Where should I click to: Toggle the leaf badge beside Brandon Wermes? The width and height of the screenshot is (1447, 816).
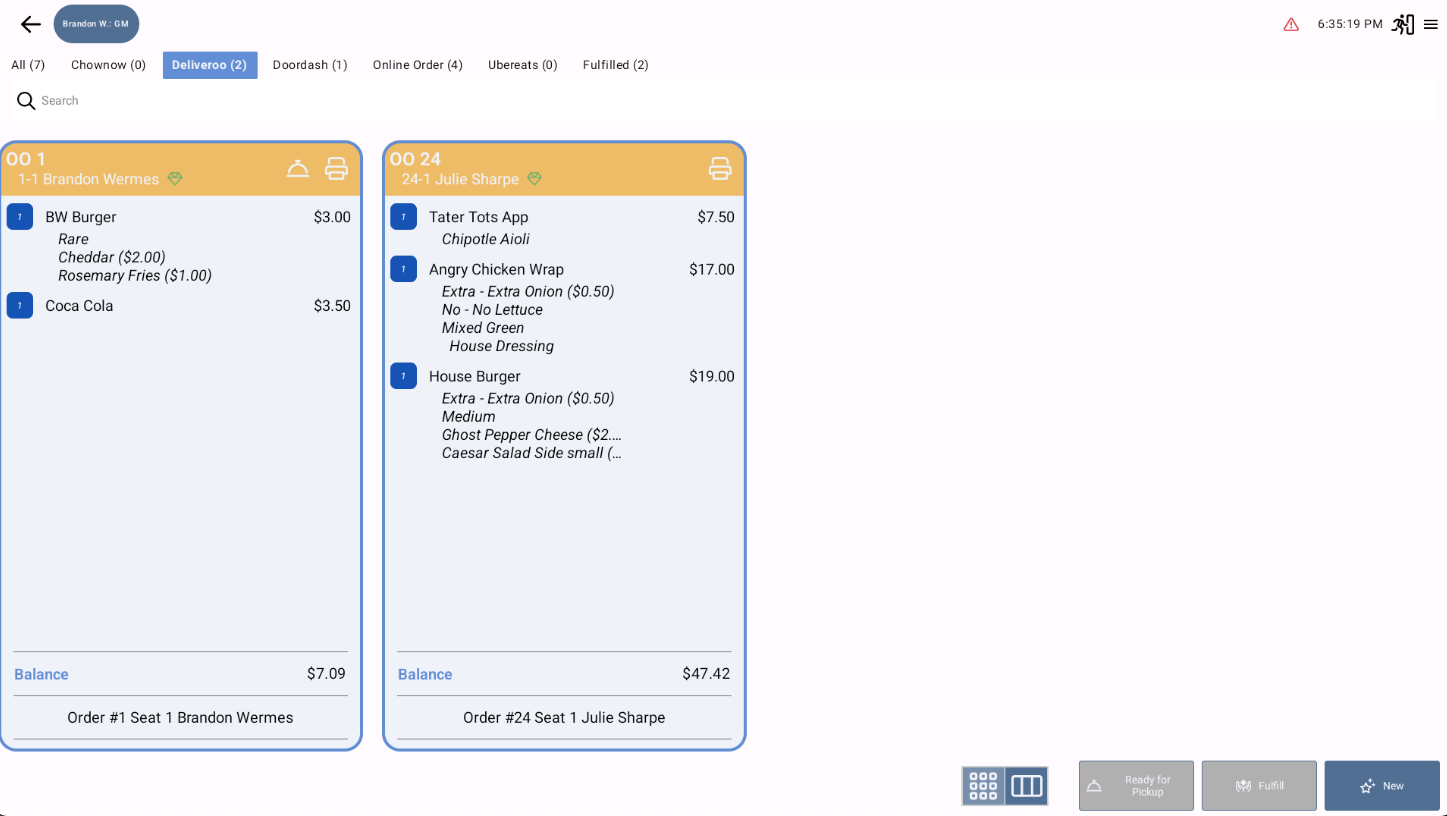click(x=175, y=179)
